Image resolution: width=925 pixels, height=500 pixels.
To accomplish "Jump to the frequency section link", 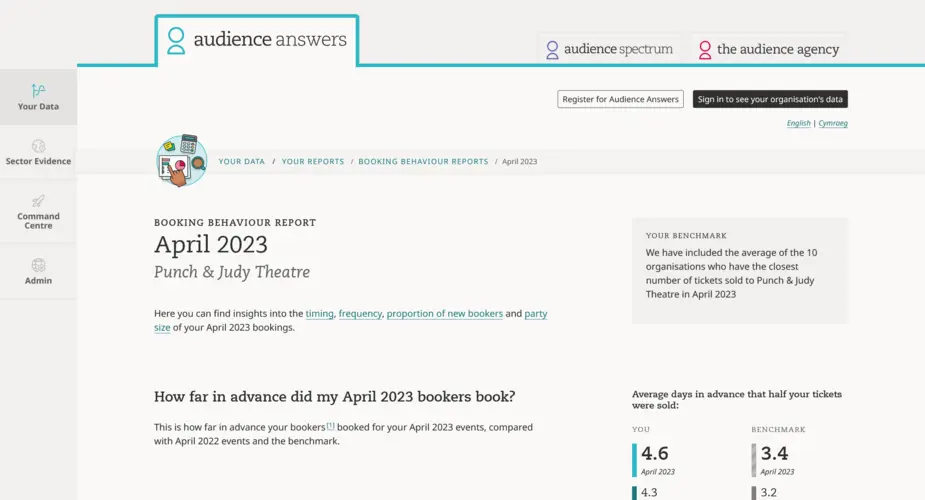I will pyautogui.click(x=360, y=314).
